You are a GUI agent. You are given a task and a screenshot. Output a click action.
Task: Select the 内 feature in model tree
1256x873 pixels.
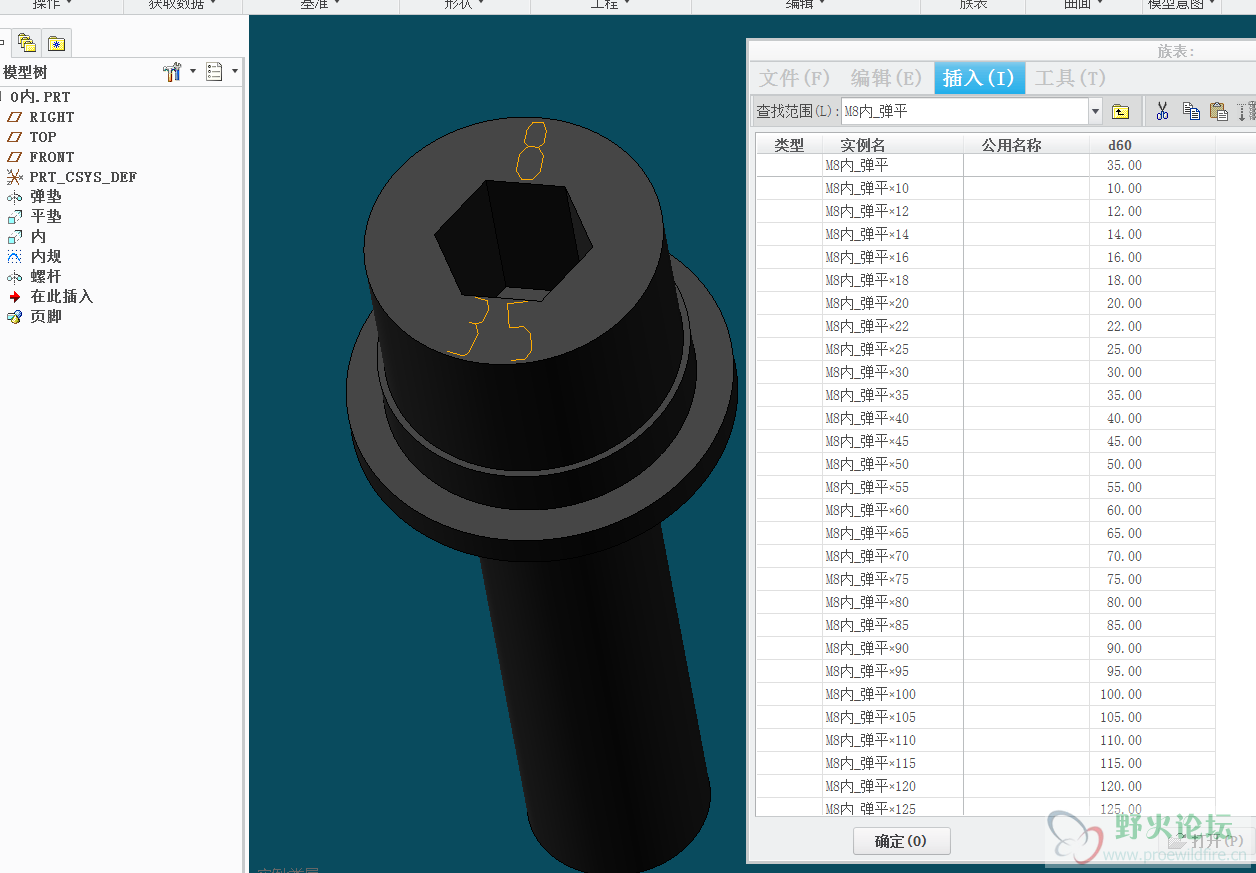click(38, 237)
